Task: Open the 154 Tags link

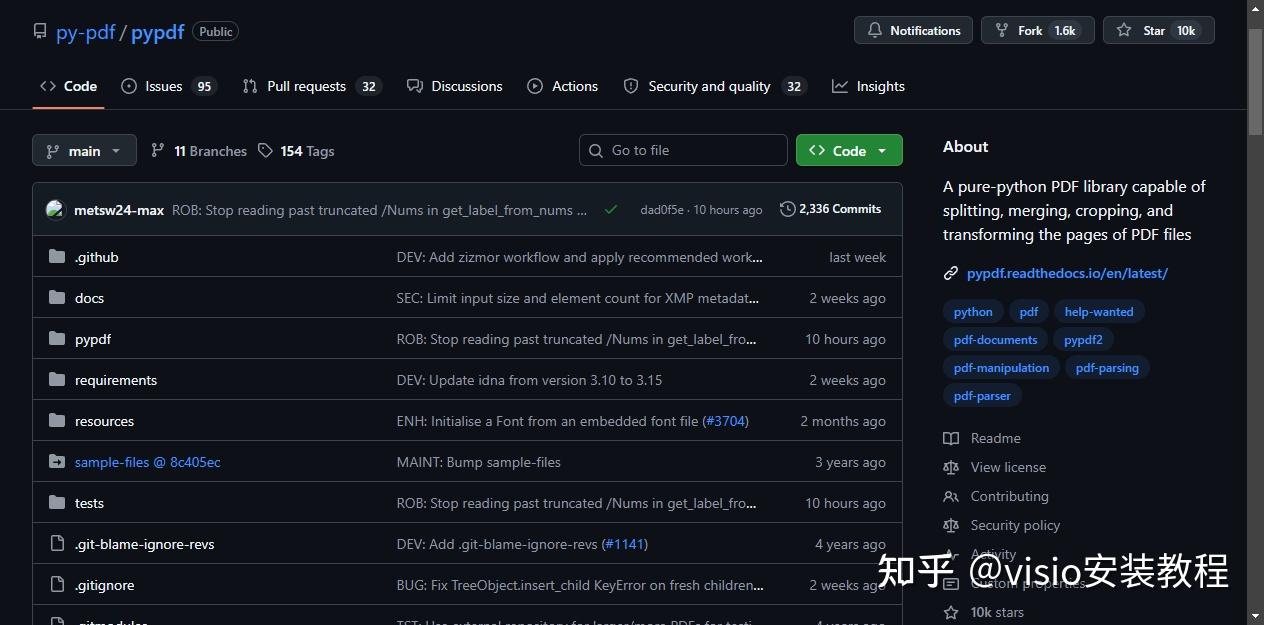Action: tap(296, 151)
